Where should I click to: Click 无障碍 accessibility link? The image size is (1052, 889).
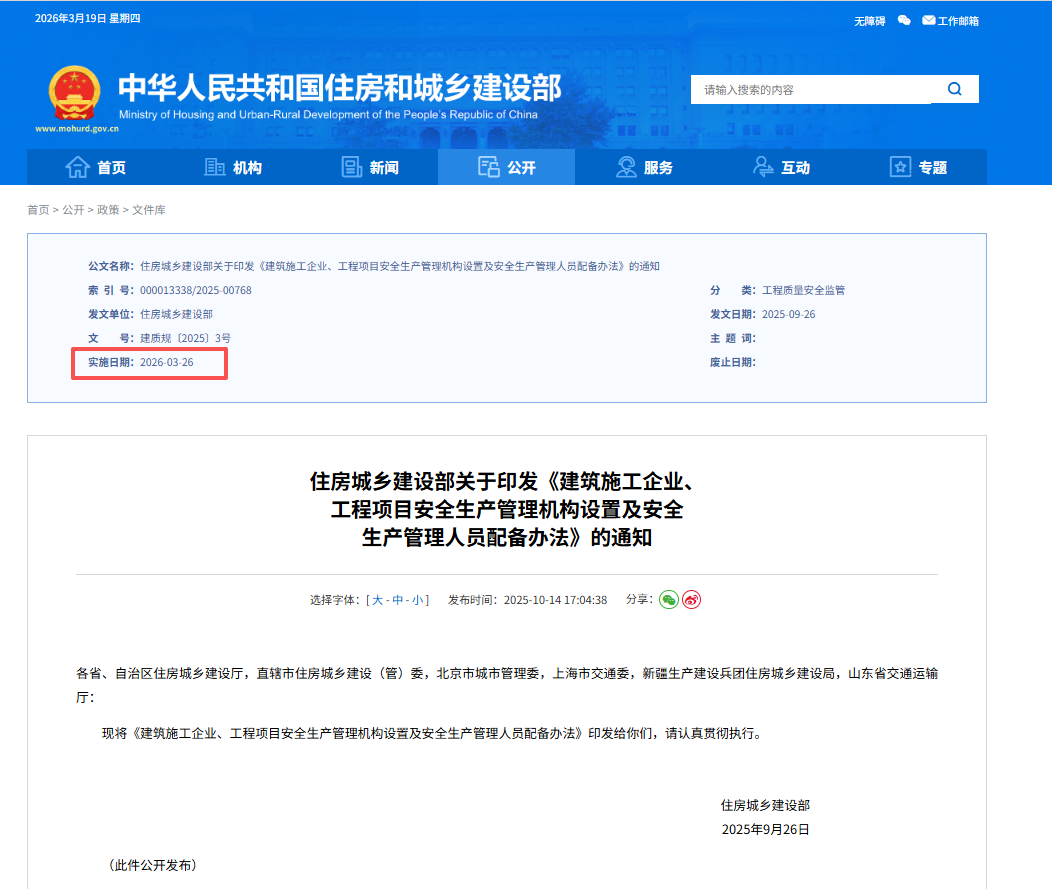point(869,21)
